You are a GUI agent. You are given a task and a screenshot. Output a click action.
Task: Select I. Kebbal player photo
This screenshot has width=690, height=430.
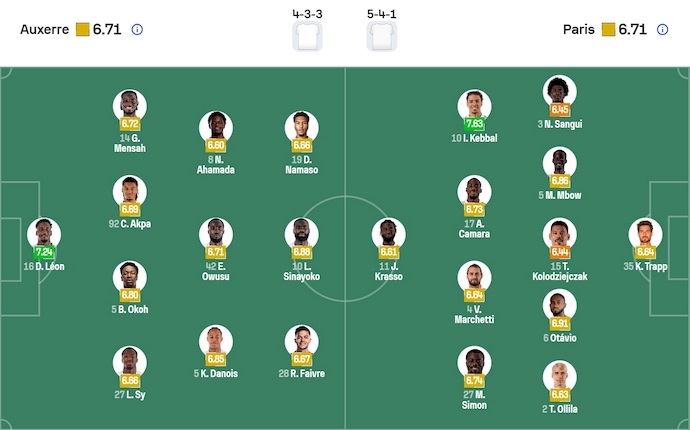coord(474,106)
